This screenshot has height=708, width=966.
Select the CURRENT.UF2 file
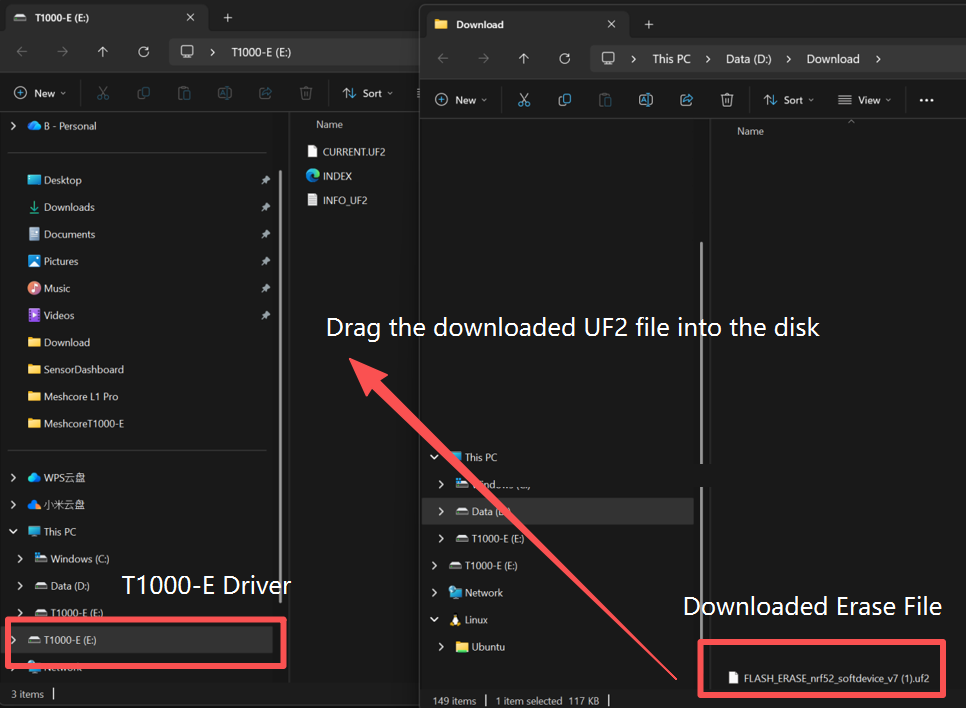click(353, 152)
